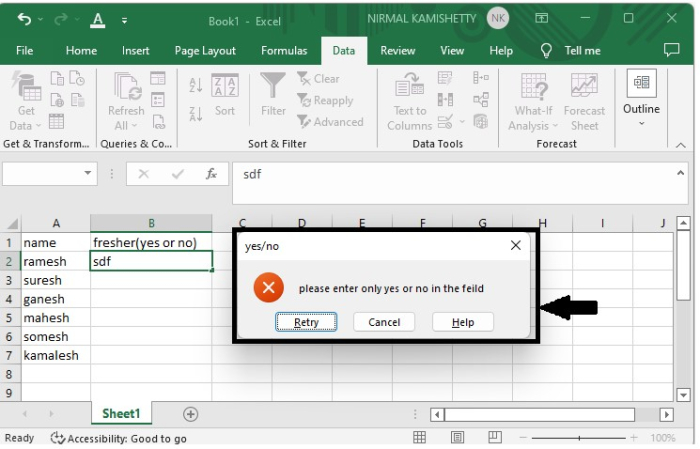This screenshot has height=449, width=700.
Task: Open the Comments speech bubble icon
Action: (x=671, y=50)
